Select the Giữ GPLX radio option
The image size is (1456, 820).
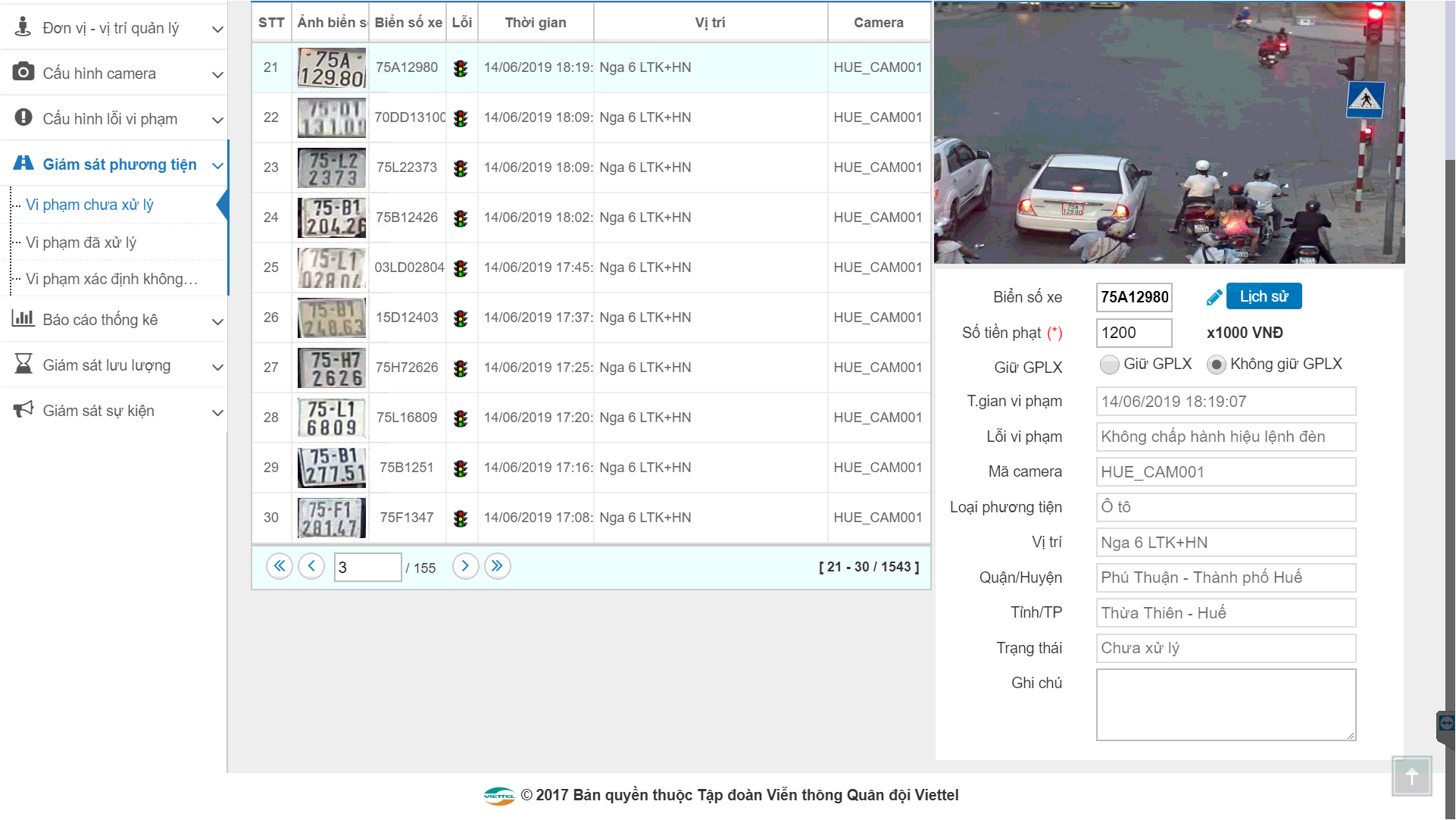pyautogui.click(x=1109, y=365)
